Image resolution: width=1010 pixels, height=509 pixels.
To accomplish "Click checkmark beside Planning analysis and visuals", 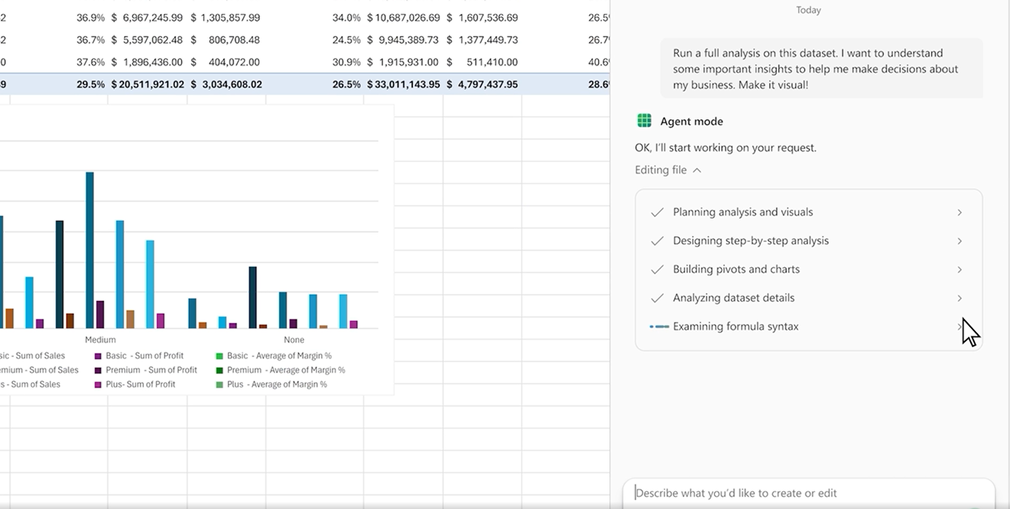I will (657, 212).
